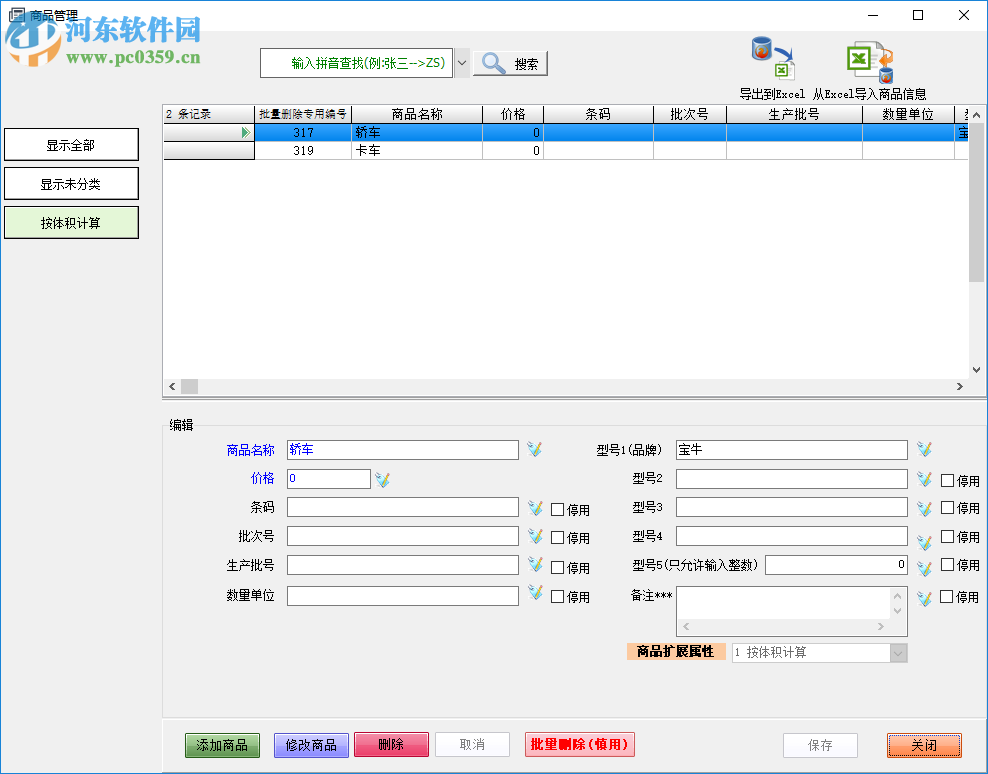Click the pen icon beside 商品名称 field
The image size is (988, 774).
[x=534, y=449]
